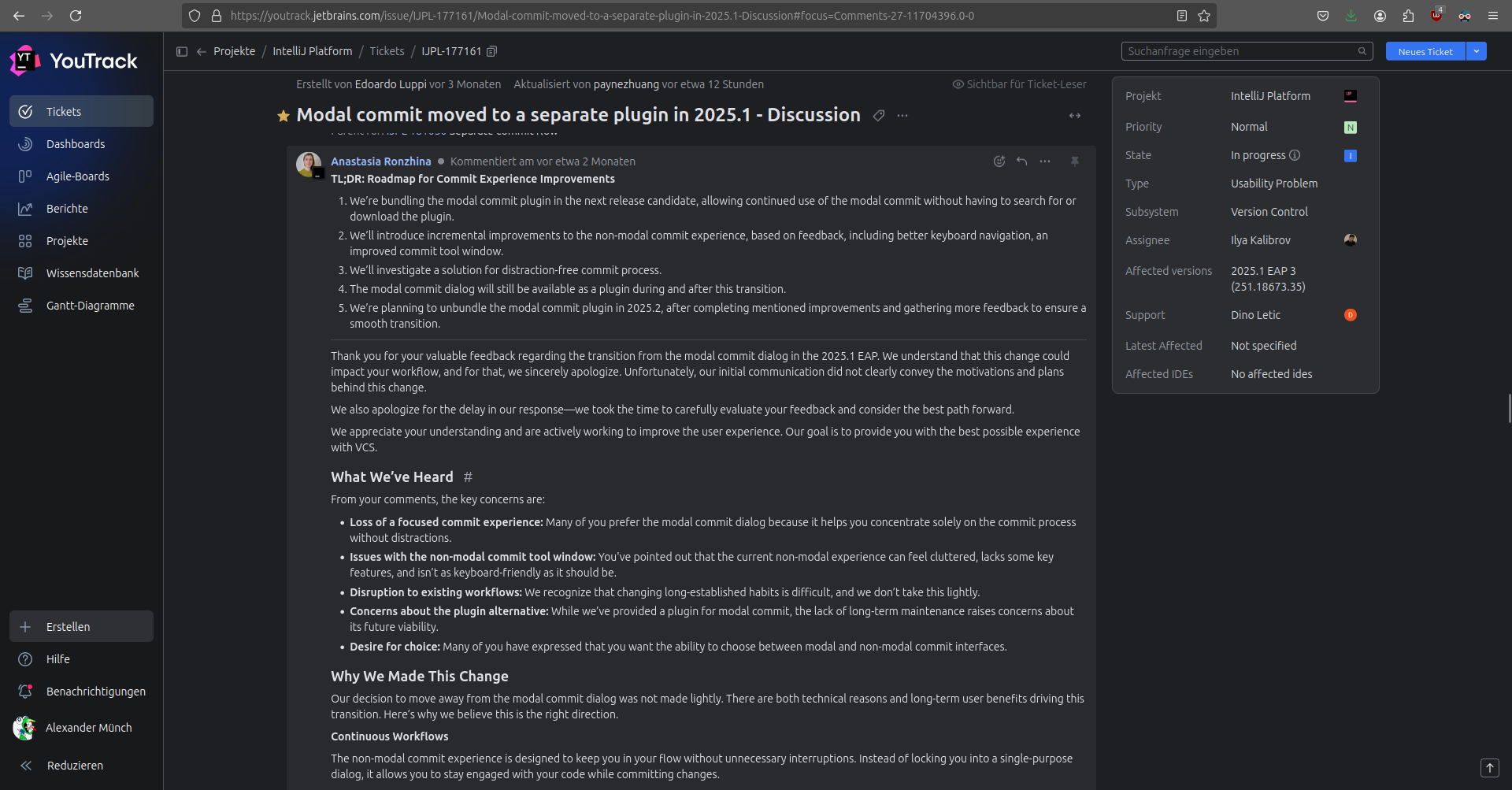Screen dimensions: 1512x790
Task: Go back with the browser back arrow
Action: [19, 16]
